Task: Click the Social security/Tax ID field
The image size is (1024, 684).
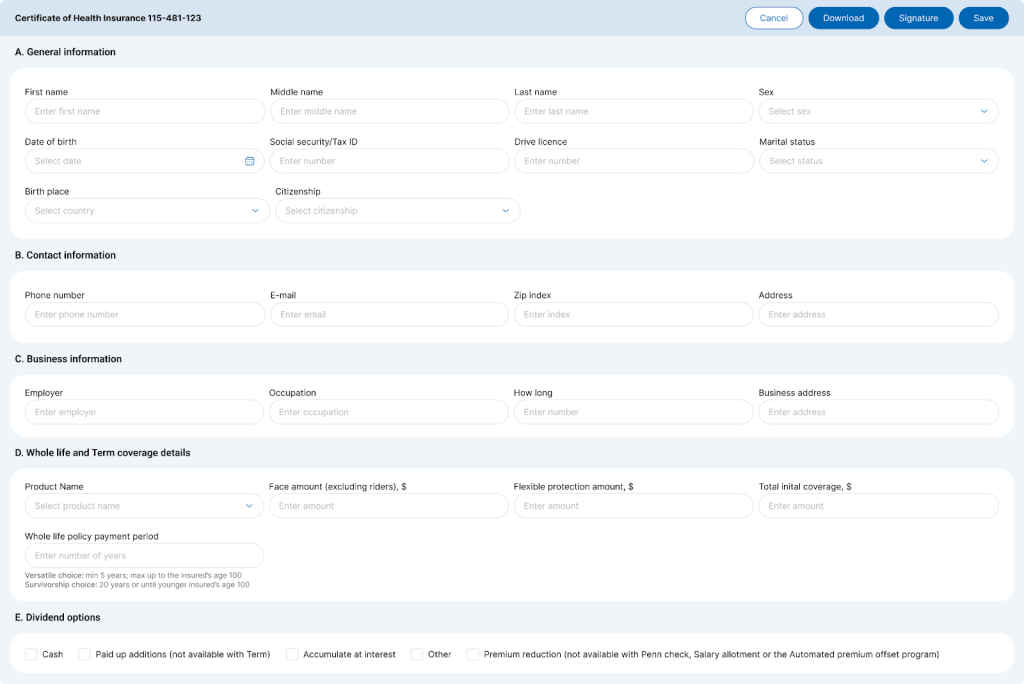Action: tap(389, 161)
